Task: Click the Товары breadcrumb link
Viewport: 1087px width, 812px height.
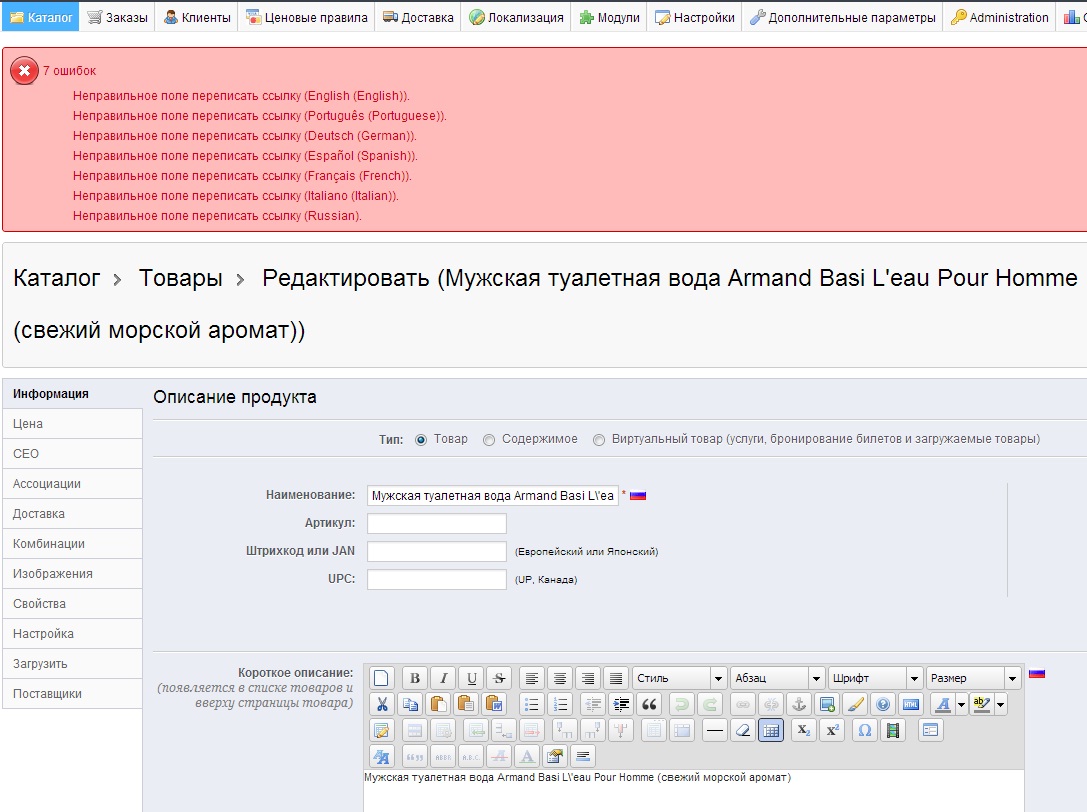Action: pos(181,278)
